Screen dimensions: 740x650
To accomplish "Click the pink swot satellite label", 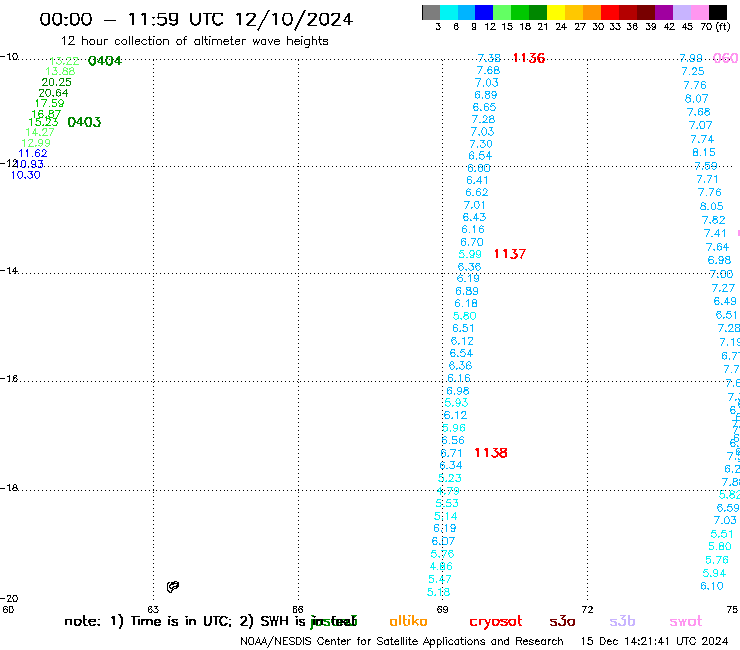I will point(686,621).
